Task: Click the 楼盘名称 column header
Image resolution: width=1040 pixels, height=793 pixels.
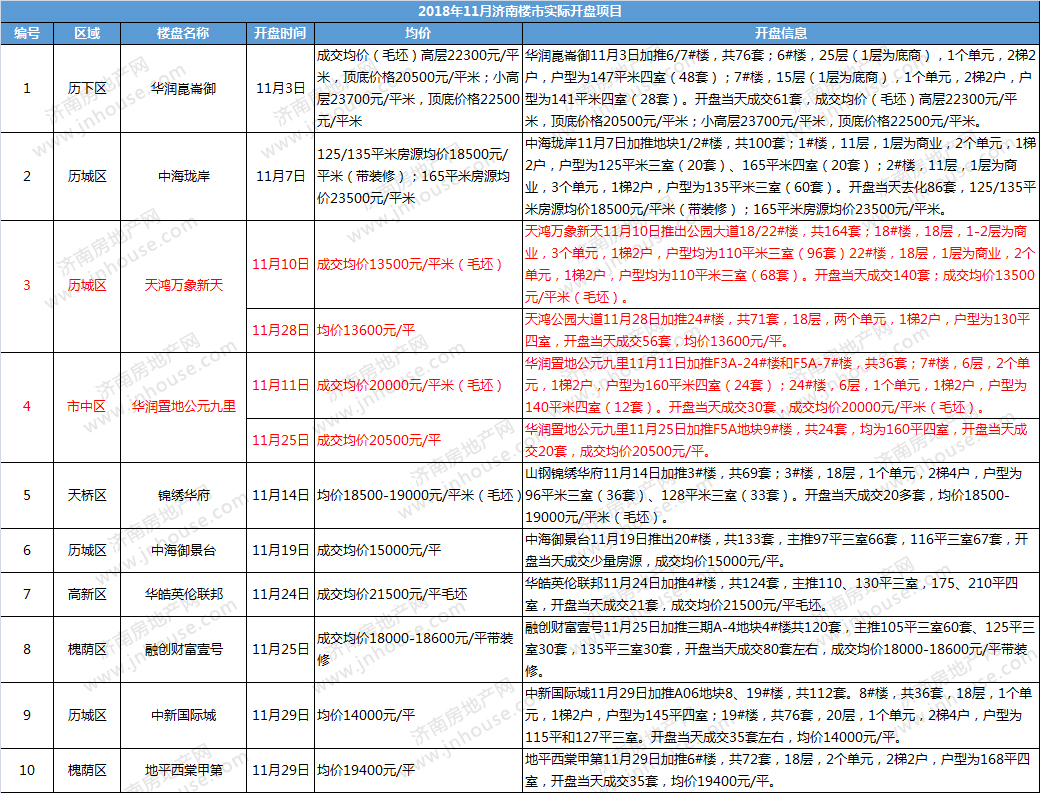Action: pos(183,33)
